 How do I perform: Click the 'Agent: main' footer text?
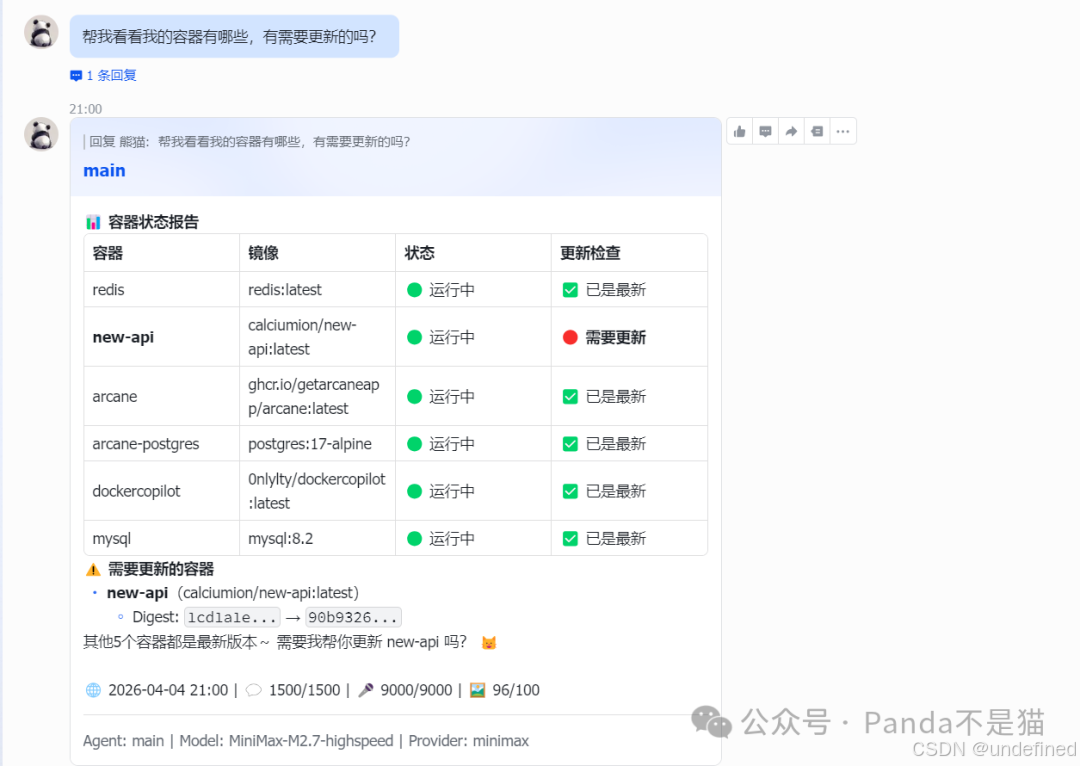pos(123,741)
